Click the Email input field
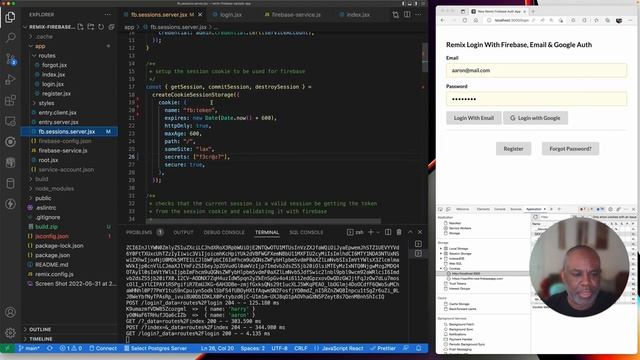The height and width of the screenshot is (360, 640). 536,70
